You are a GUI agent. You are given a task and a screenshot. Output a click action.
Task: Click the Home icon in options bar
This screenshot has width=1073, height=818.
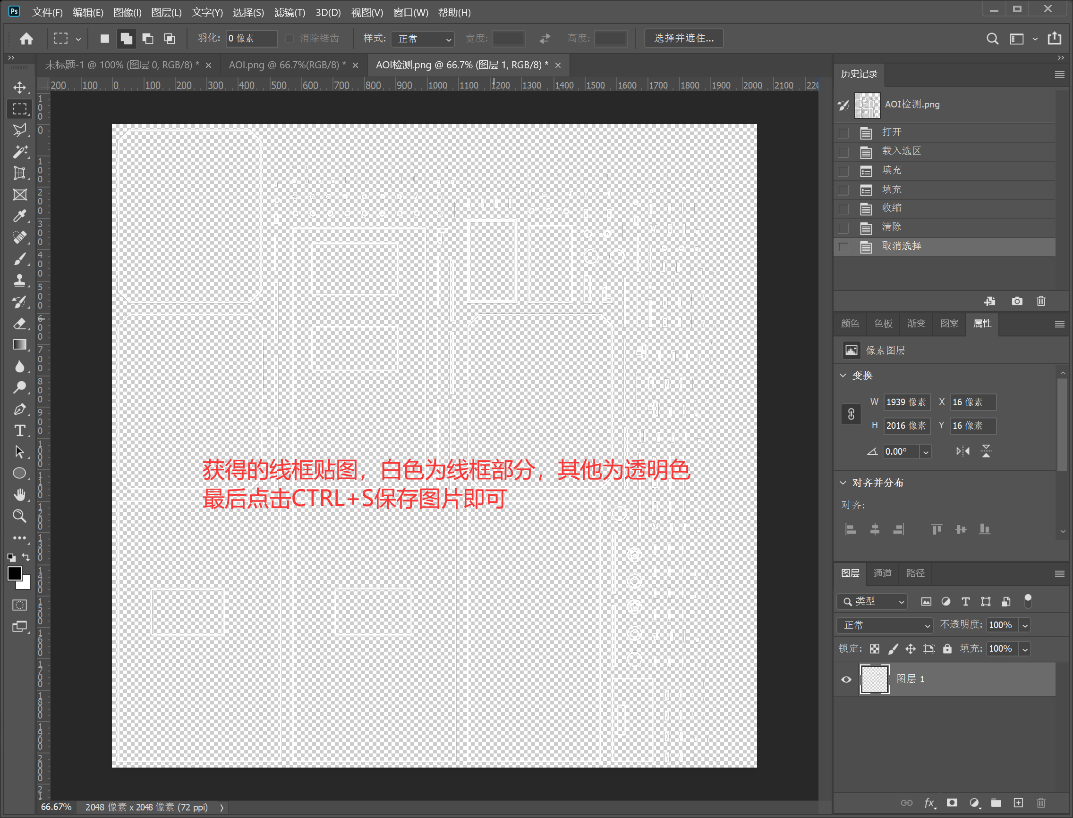(26, 38)
